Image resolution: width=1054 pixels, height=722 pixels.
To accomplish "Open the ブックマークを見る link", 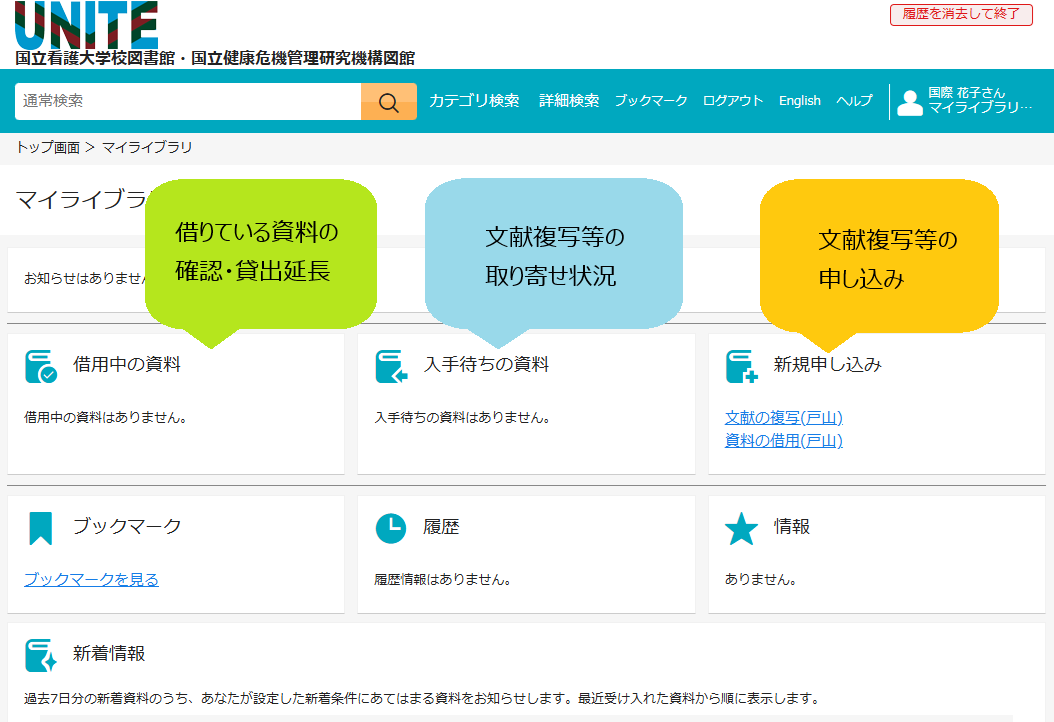I will (91, 579).
